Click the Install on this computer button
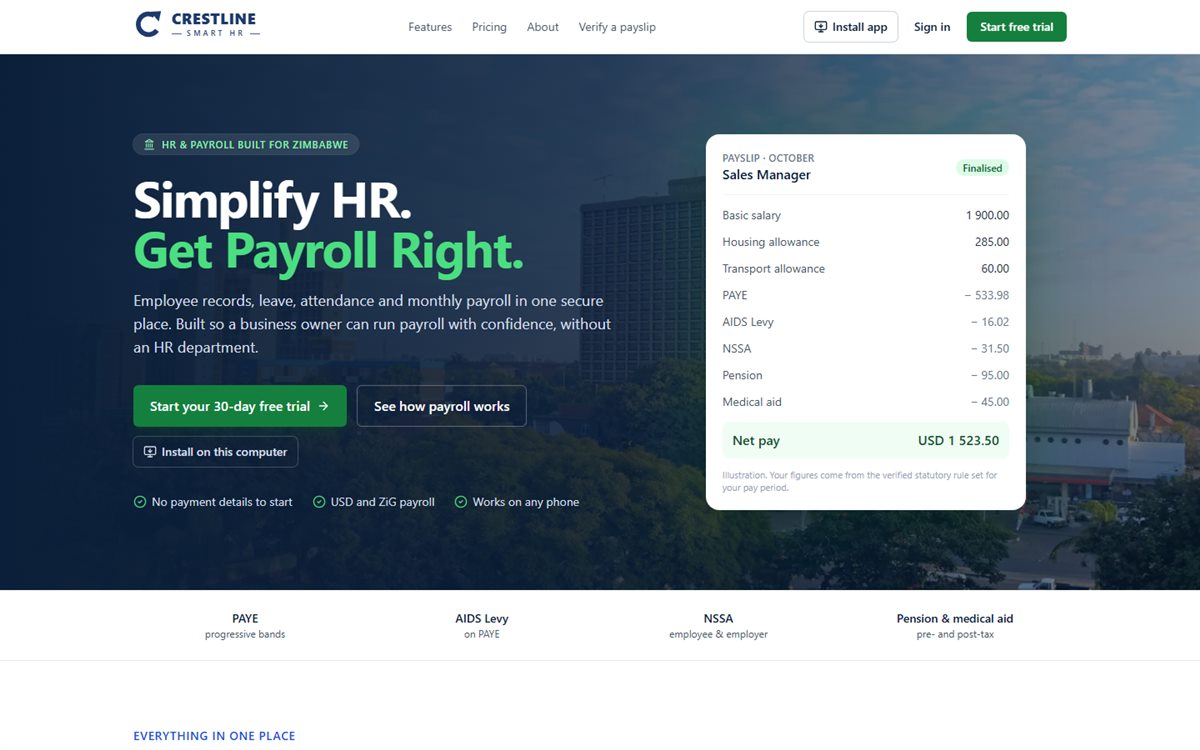The width and height of the screenshot is (1200, 750). click(216, 452)
